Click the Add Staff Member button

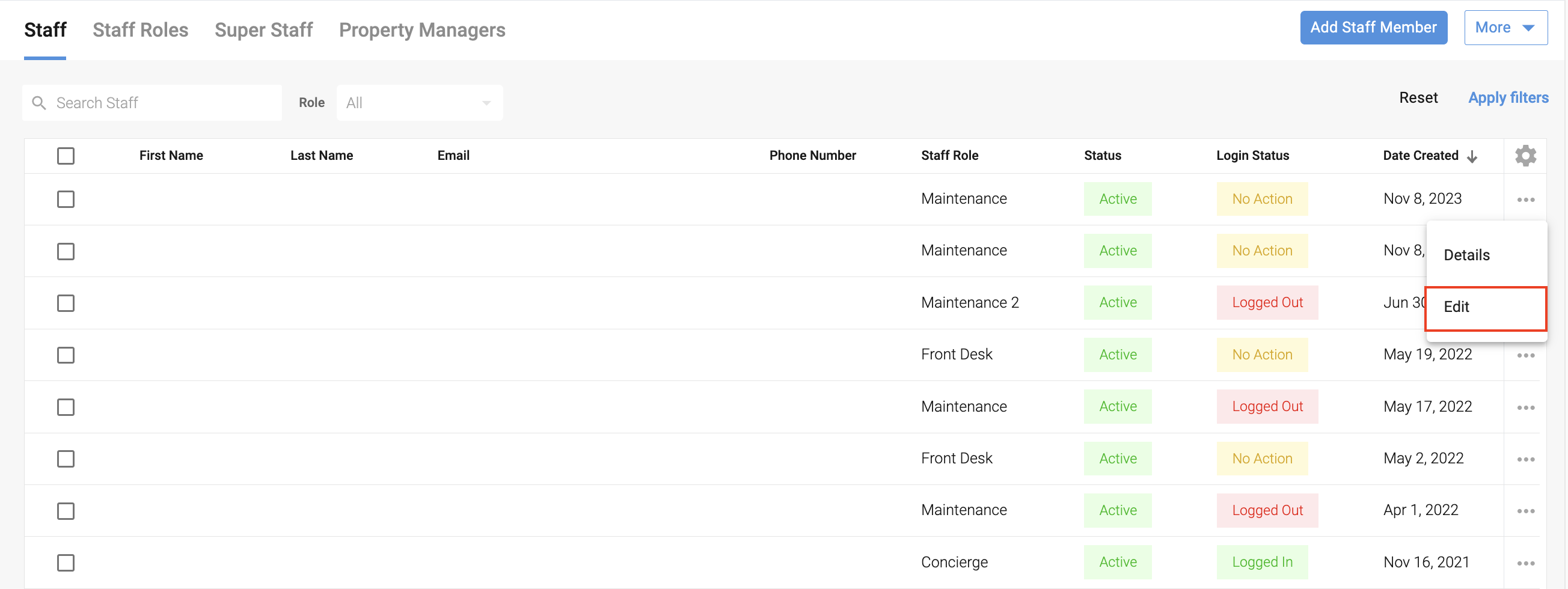point(1373,28)
